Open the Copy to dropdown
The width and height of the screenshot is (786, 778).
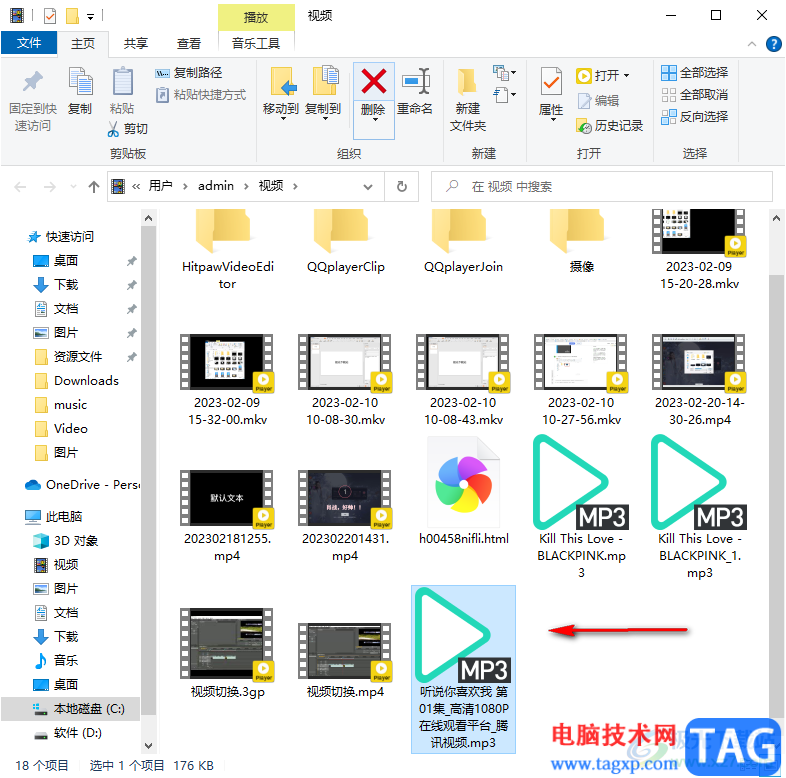[325, 120]
